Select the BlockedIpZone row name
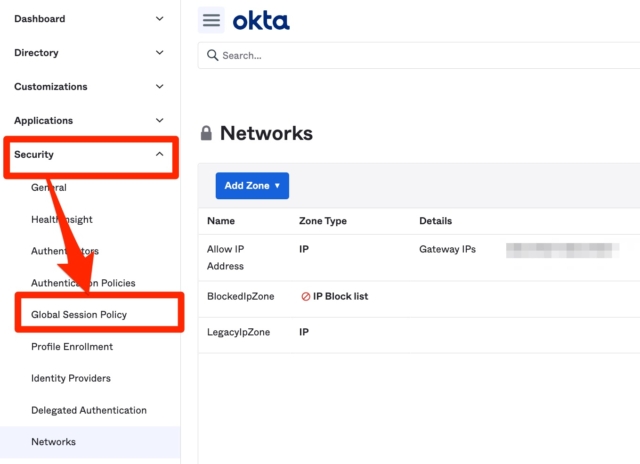The height and width of the screenshot is (464, 640). pyautogui.click(x=240, y=297)
